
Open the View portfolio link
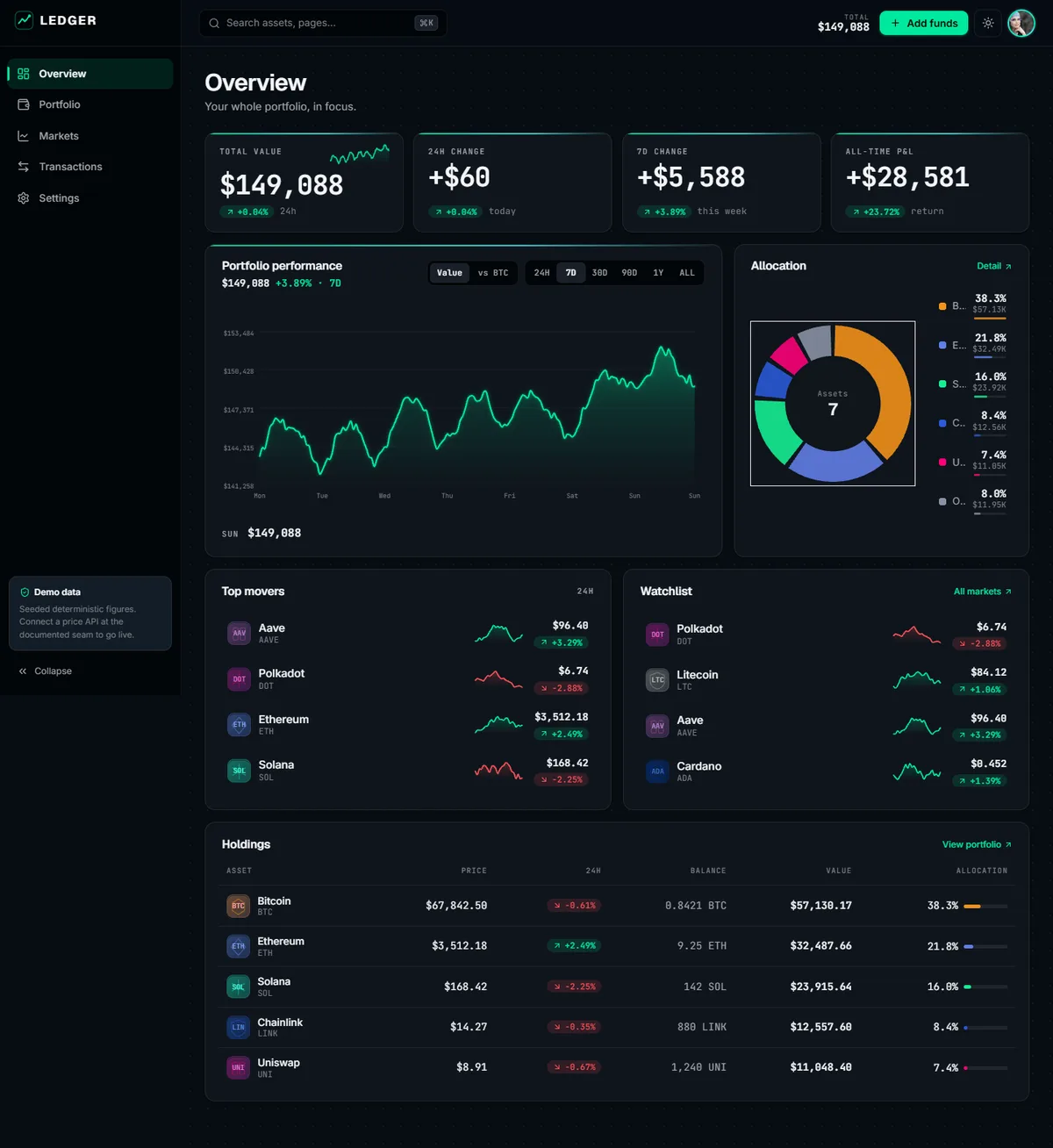(977, 844)
